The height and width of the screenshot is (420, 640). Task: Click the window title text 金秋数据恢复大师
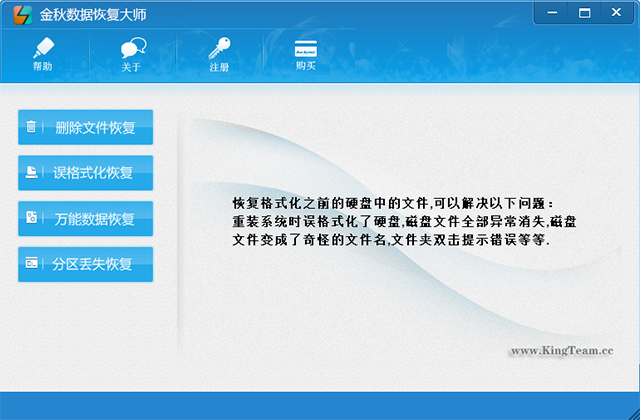click(93, 15)
